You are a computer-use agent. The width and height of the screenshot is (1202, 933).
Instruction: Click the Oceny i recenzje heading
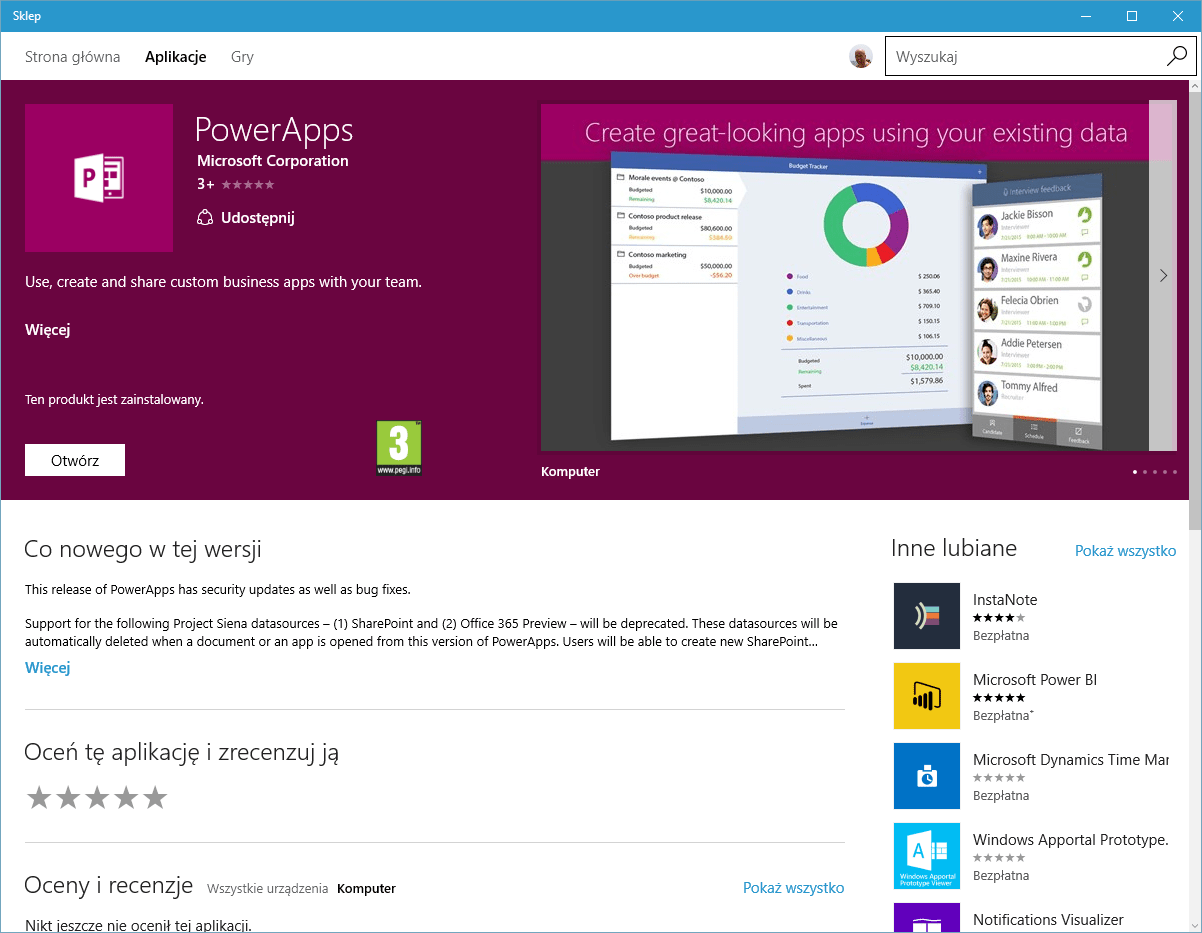point(109,885)
